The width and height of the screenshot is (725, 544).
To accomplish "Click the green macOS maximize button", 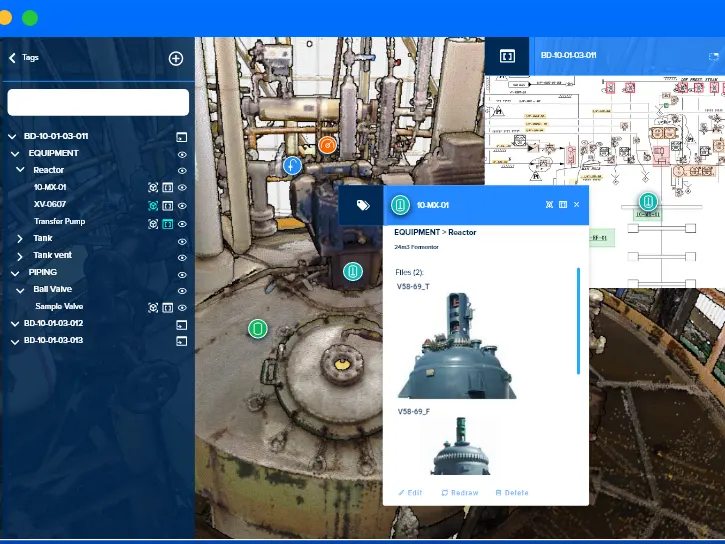I will pyautogui.click(x=30, y=18).
